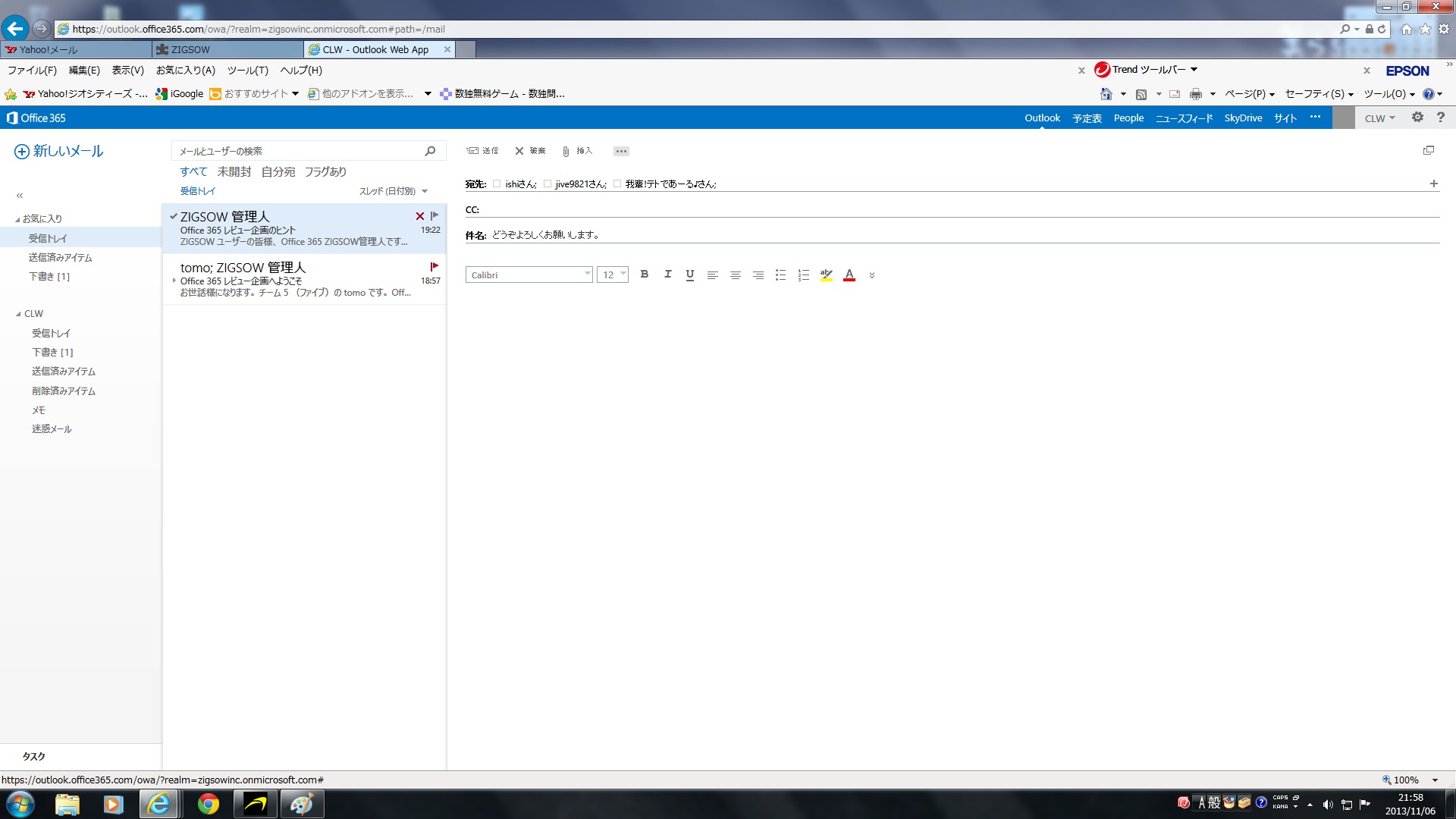Click the search magnifier in the mail search box

(430, 151)
